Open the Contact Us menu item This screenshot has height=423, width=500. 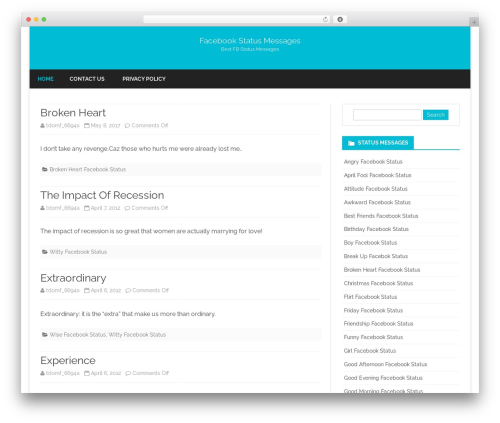coord(87,79)
